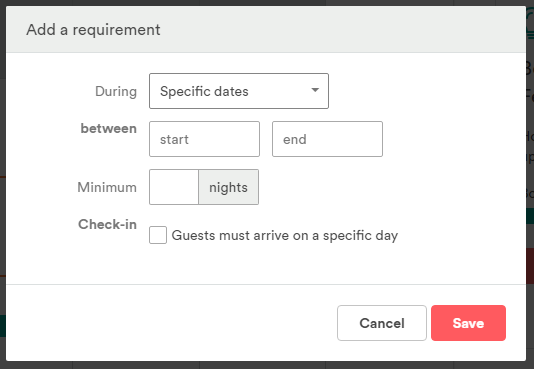This screenshot has height=369, width=534.
Task: Cancel the Add a requirement dialog
Action: click(382, 323)
